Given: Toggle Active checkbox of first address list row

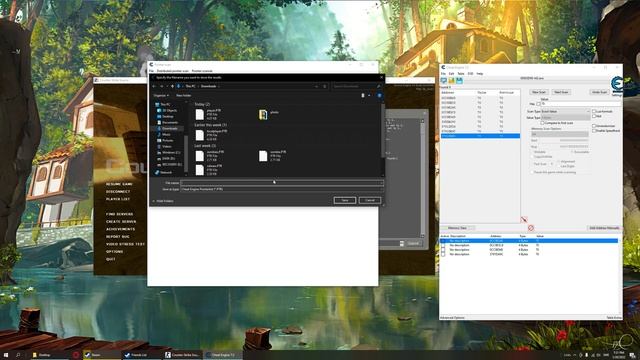Looking at the screenshot, I should tap(443, 241).
